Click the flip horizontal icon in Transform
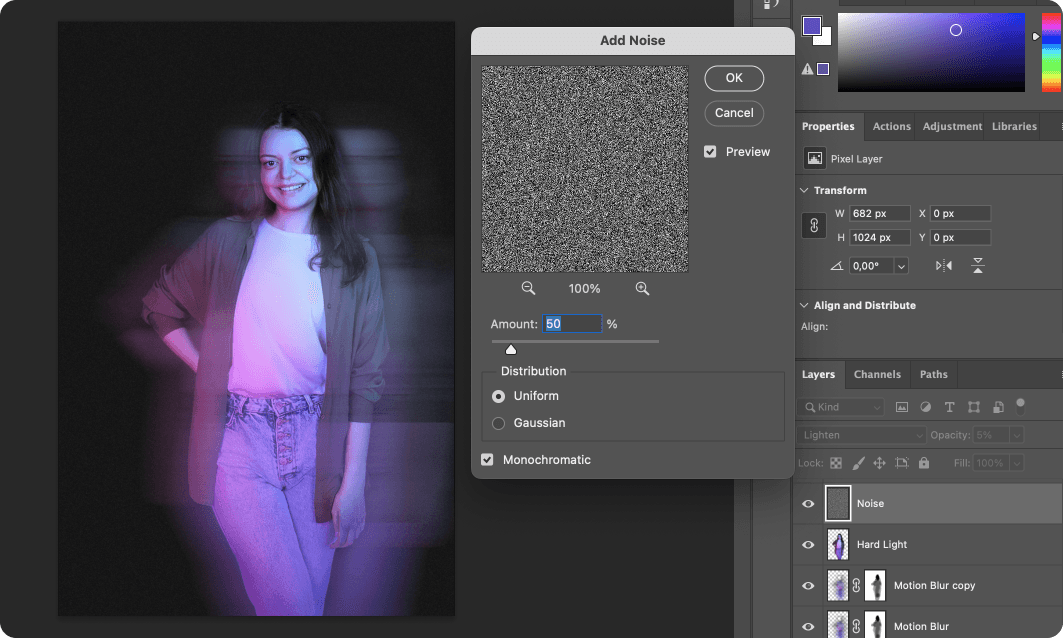This screenshot has width=1063, height=638. pyautogui.click(x=944, y=265)
